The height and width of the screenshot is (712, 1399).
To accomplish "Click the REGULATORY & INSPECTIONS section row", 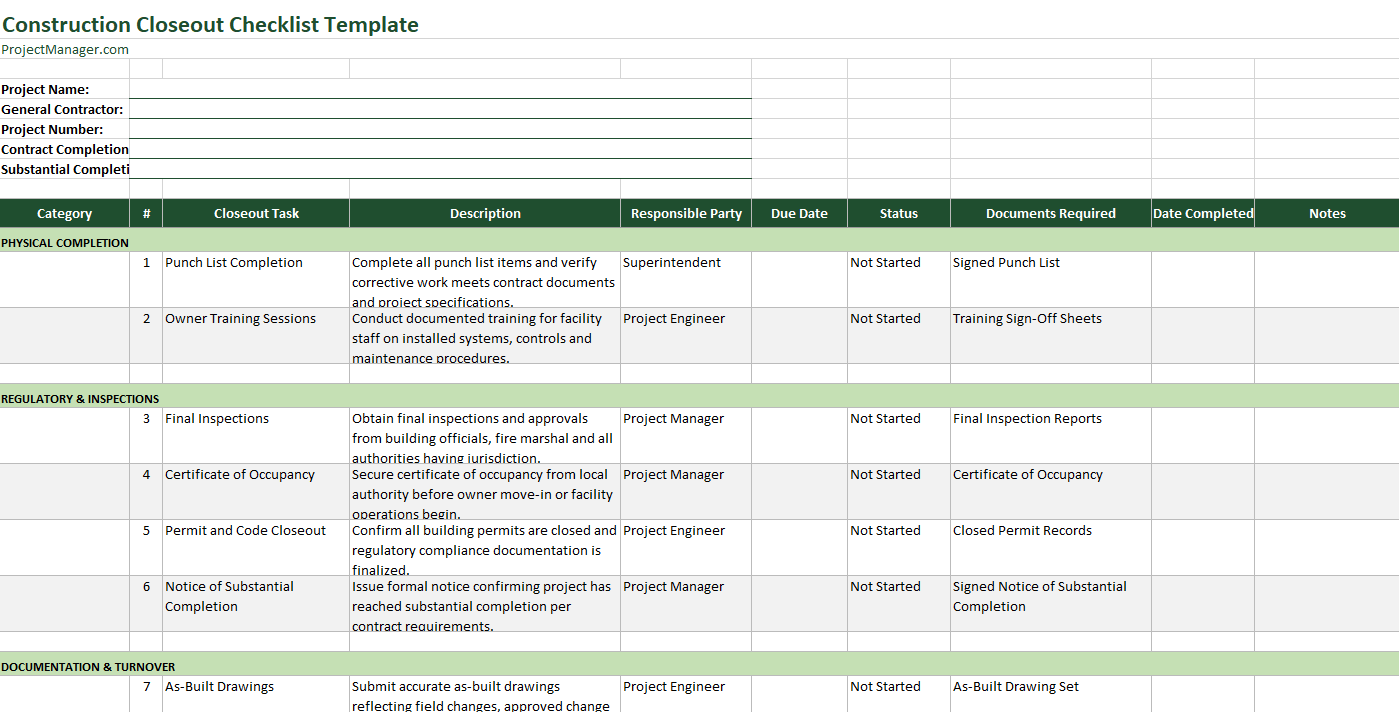I will pos(699,398).
